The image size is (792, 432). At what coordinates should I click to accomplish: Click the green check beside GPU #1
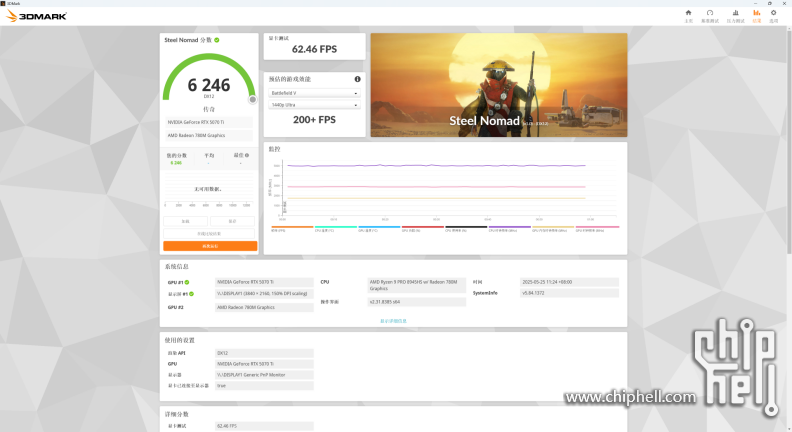pos(187,282)
